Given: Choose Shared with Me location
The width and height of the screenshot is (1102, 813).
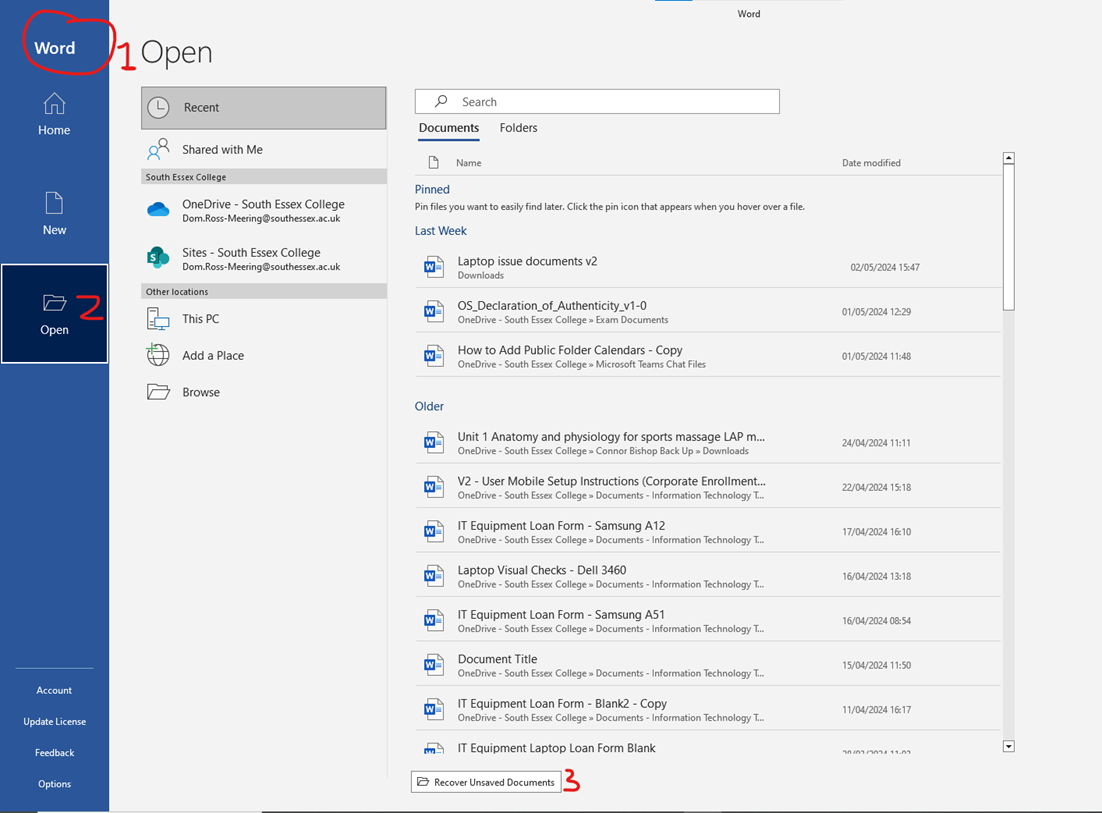Looking at the screenshot, I should pyautogui.click(x=264, y=150).
